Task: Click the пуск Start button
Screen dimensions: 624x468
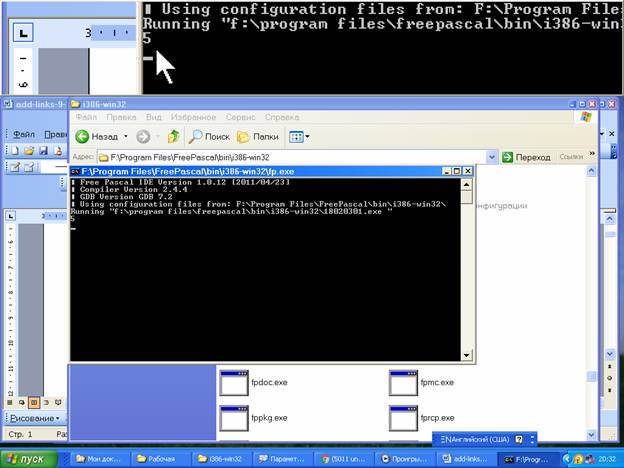Action: click(27, 459)
